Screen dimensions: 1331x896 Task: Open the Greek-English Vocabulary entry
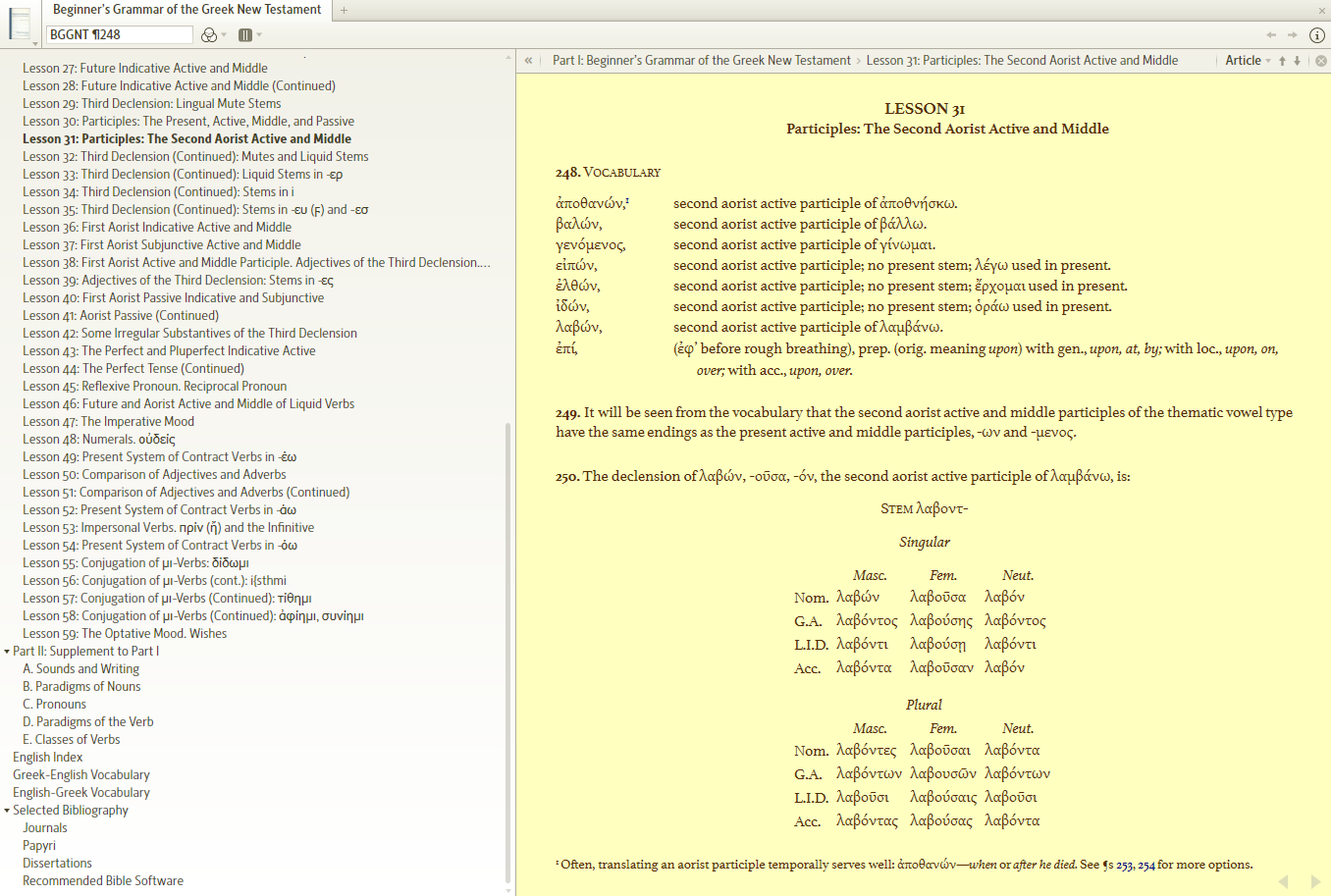[81, 775]
